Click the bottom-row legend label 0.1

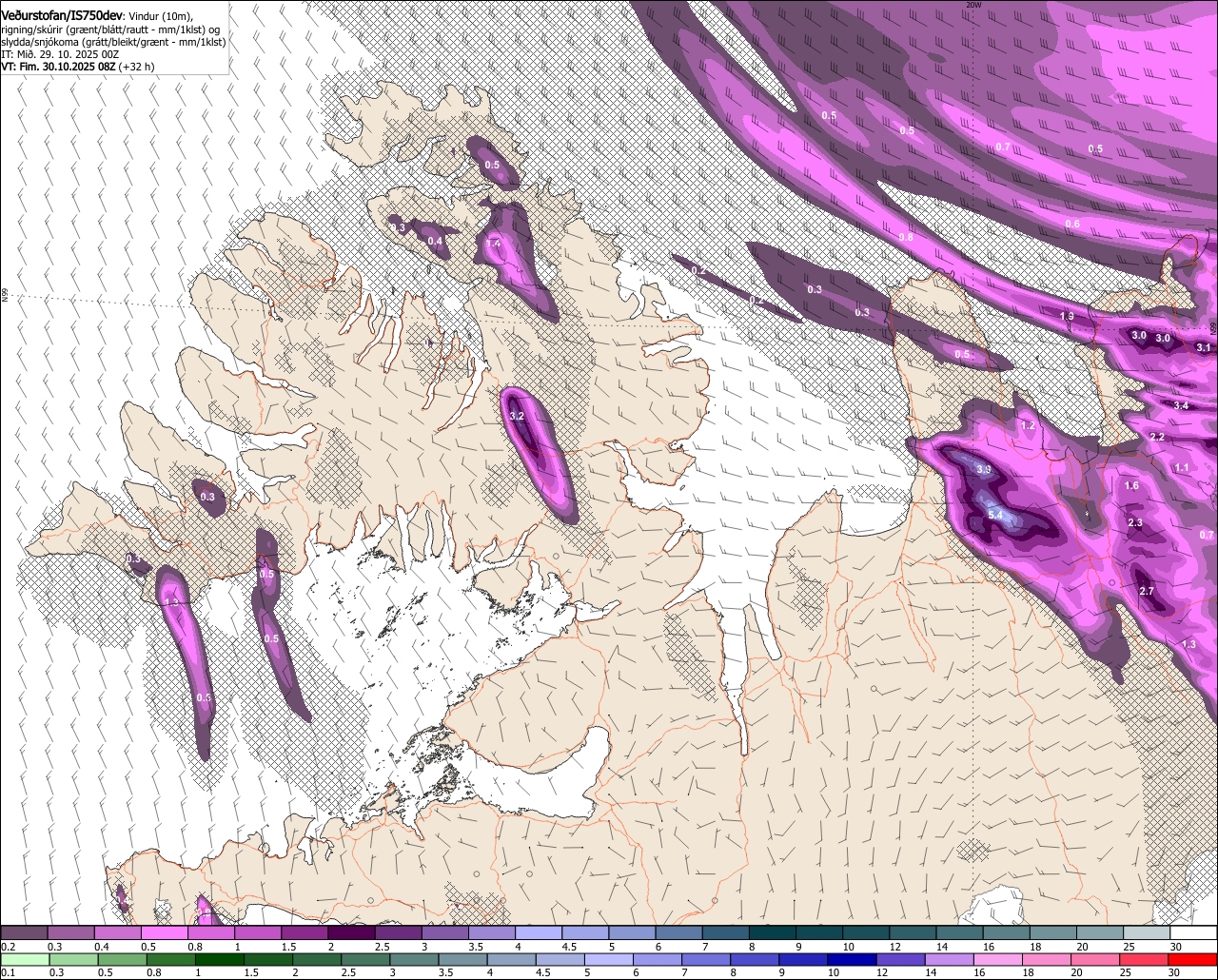click(x=9, y=972)
